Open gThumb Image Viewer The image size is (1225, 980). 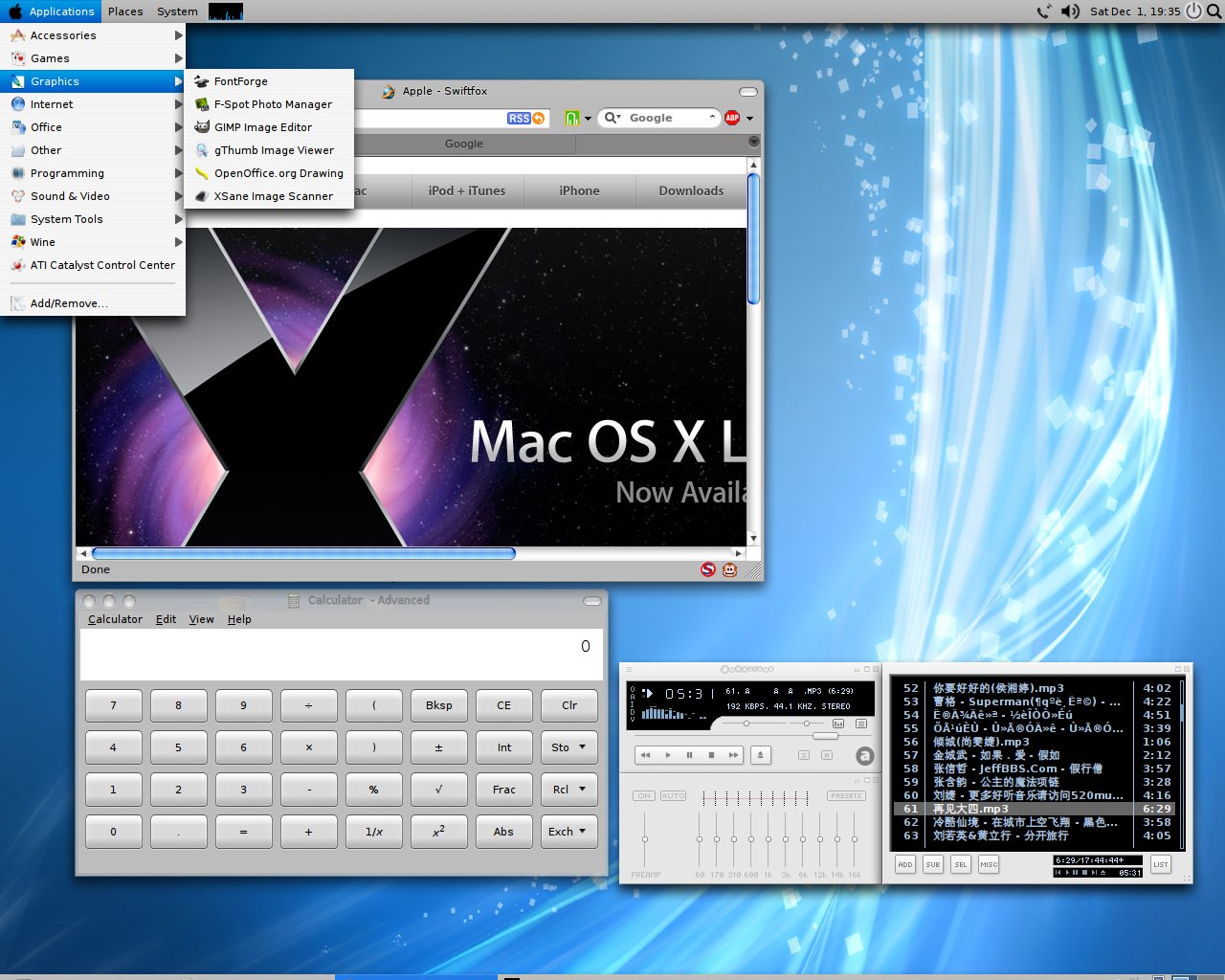click(269, 150)
